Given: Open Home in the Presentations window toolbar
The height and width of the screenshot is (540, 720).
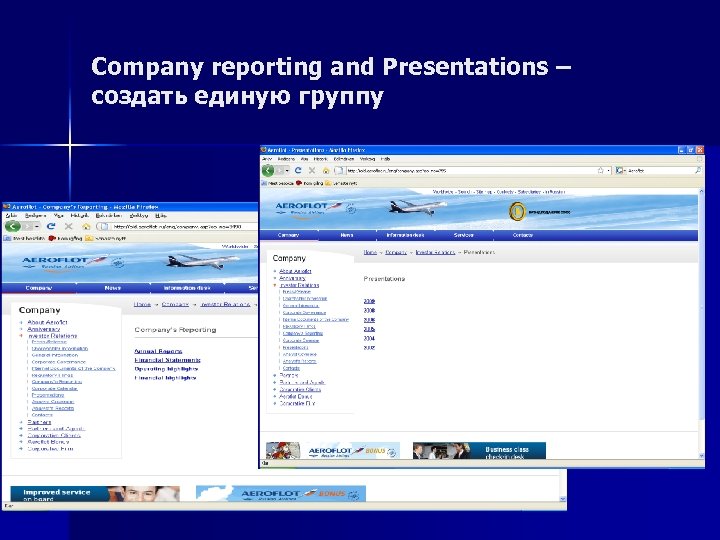Looking at the screenshot, I should coord(326,170).
